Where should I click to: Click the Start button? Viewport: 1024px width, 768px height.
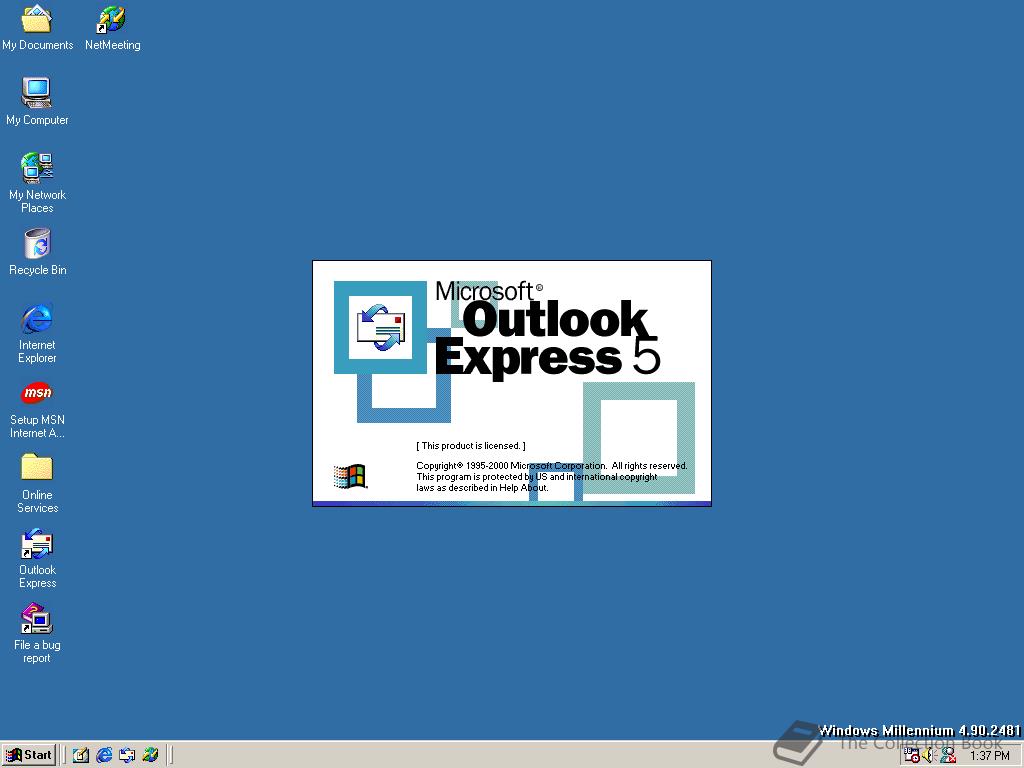click(x=29, y=755)
